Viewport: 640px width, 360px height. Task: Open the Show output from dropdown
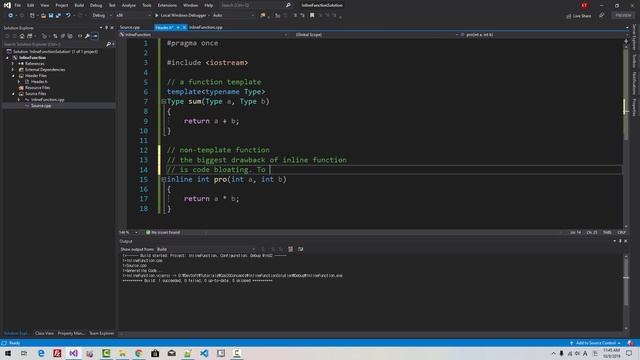tap(206, 249)
